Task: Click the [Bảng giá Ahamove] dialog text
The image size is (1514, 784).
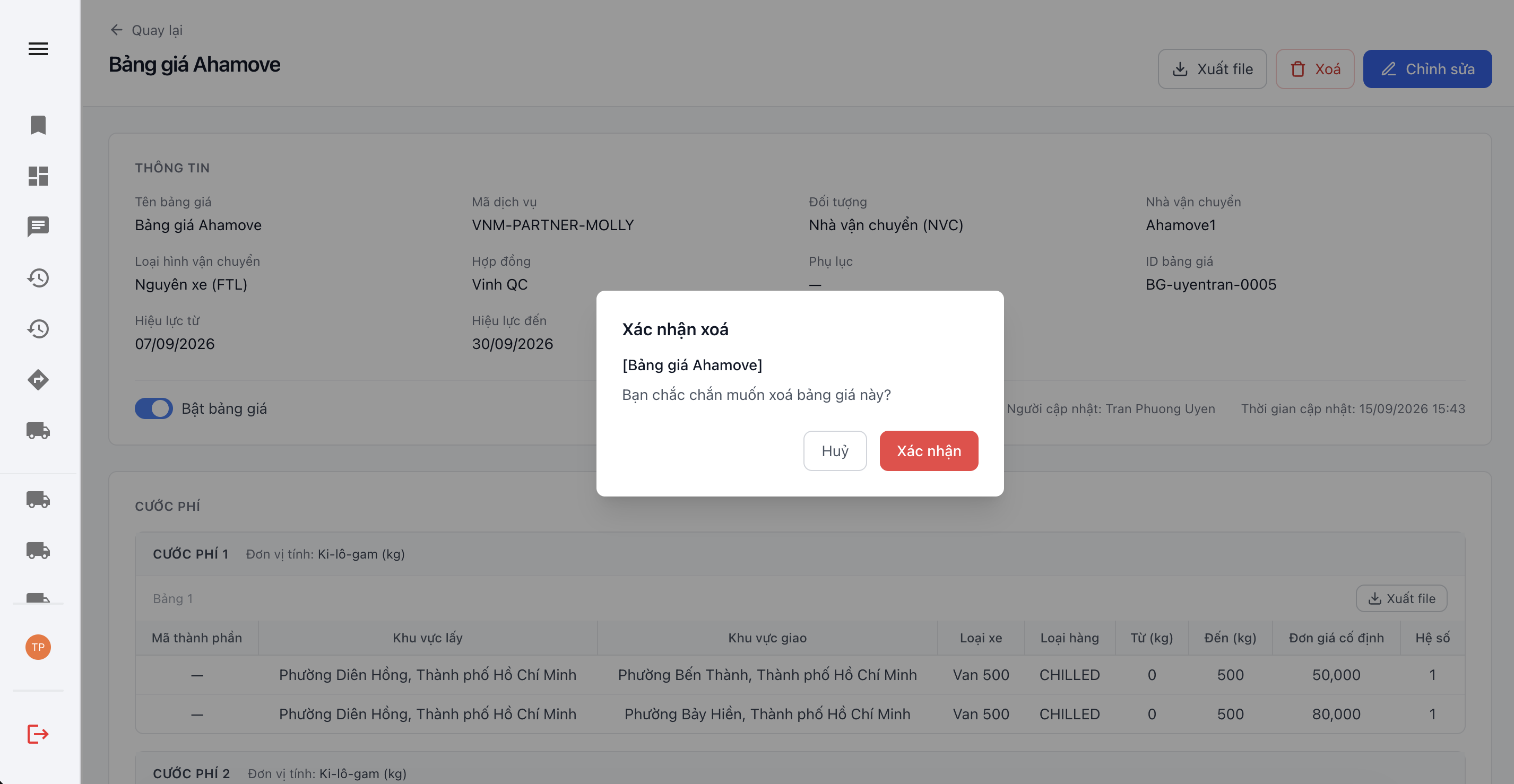Action: [692, 365]
